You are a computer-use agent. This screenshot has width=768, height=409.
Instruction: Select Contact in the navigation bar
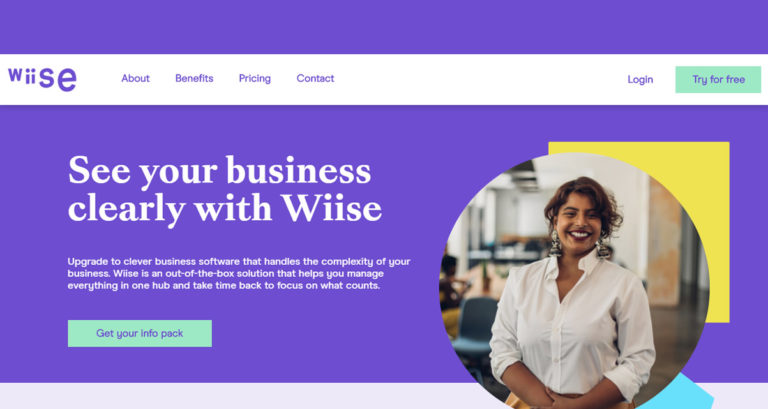point(315,78)
